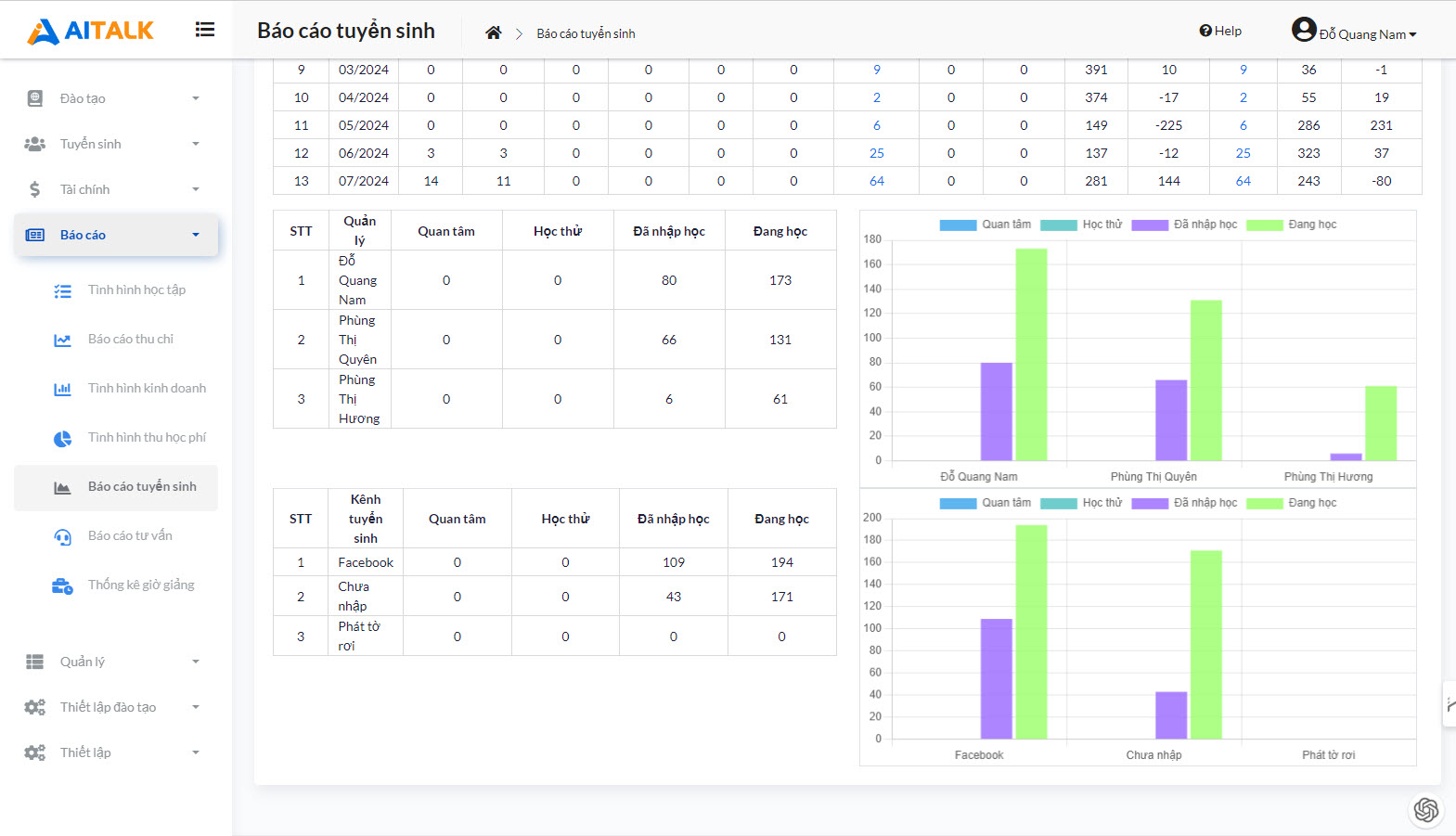Click the value 281 in the 07/2024 row
The width and height of the screenshot is (1456, 836).
1096,181
